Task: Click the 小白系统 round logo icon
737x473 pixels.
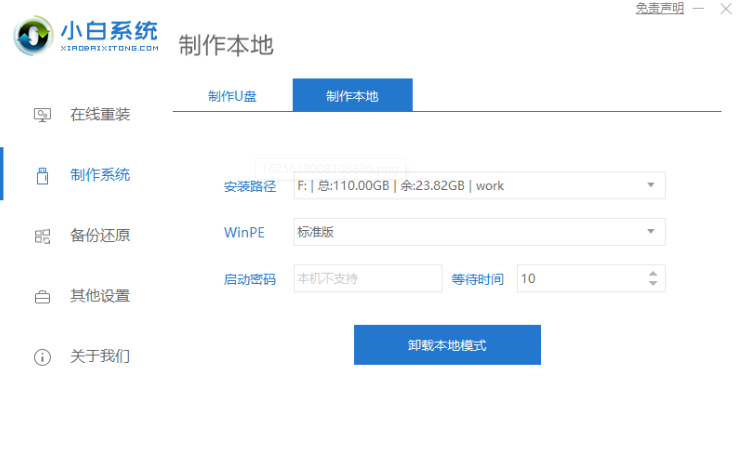Action: coord(33,35)
